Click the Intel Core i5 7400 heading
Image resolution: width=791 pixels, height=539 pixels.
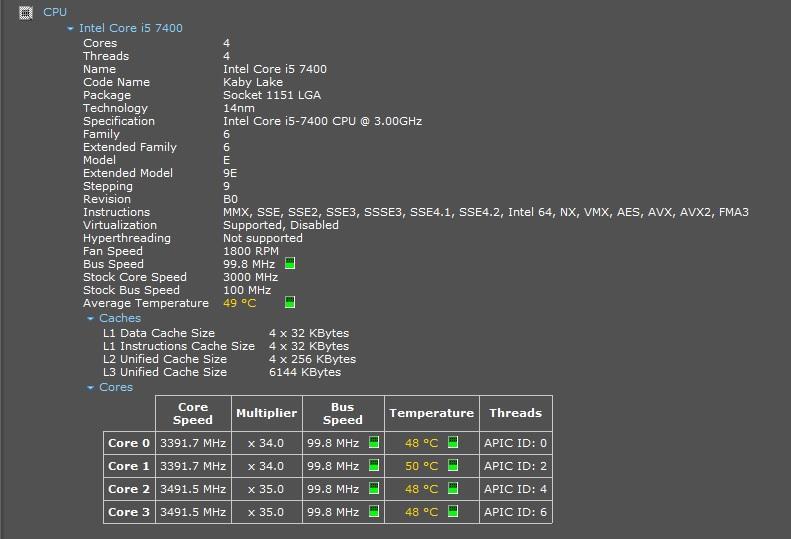(131, 28)
